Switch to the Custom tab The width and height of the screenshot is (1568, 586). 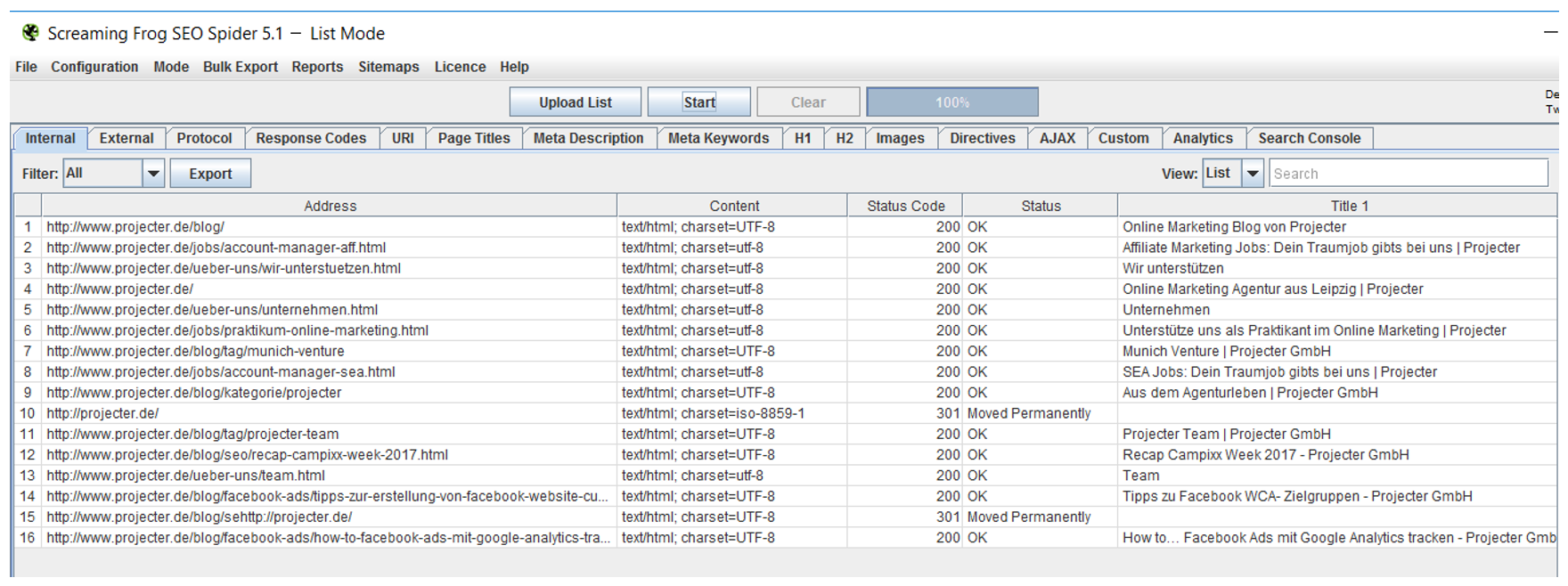click(x=1123, y=138)
